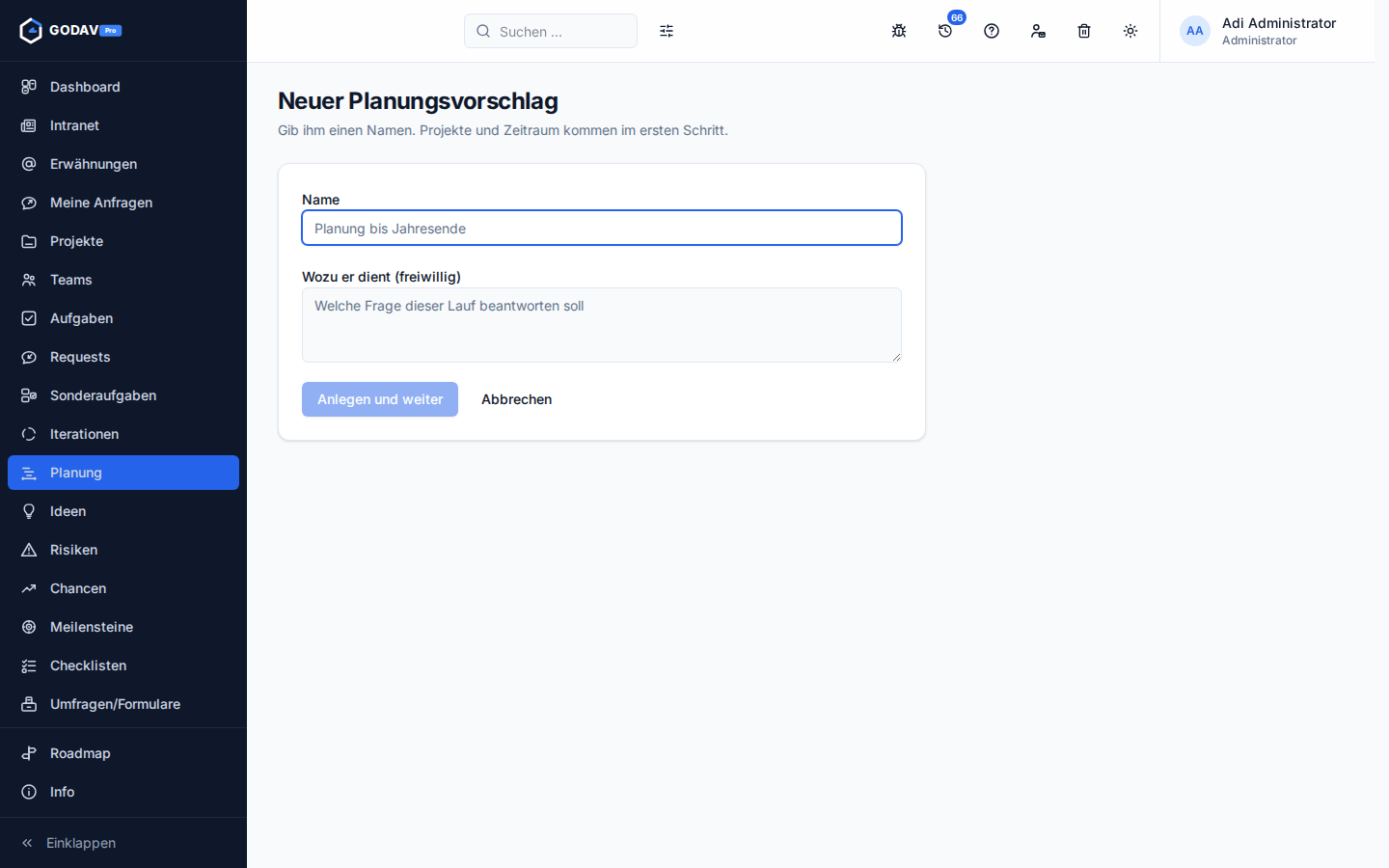Screen dimensions: 1389x868
Task: Go to Meine Anfragen
Action: 123,203
